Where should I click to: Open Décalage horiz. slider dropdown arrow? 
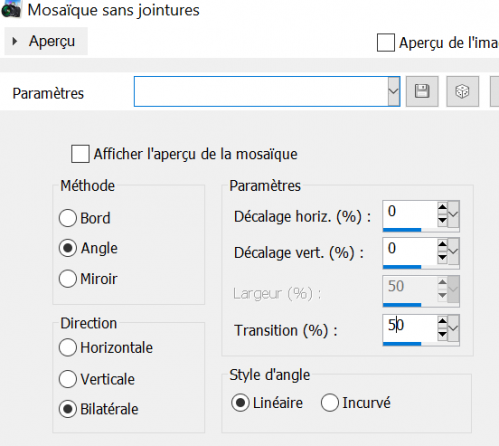point(453,214)
